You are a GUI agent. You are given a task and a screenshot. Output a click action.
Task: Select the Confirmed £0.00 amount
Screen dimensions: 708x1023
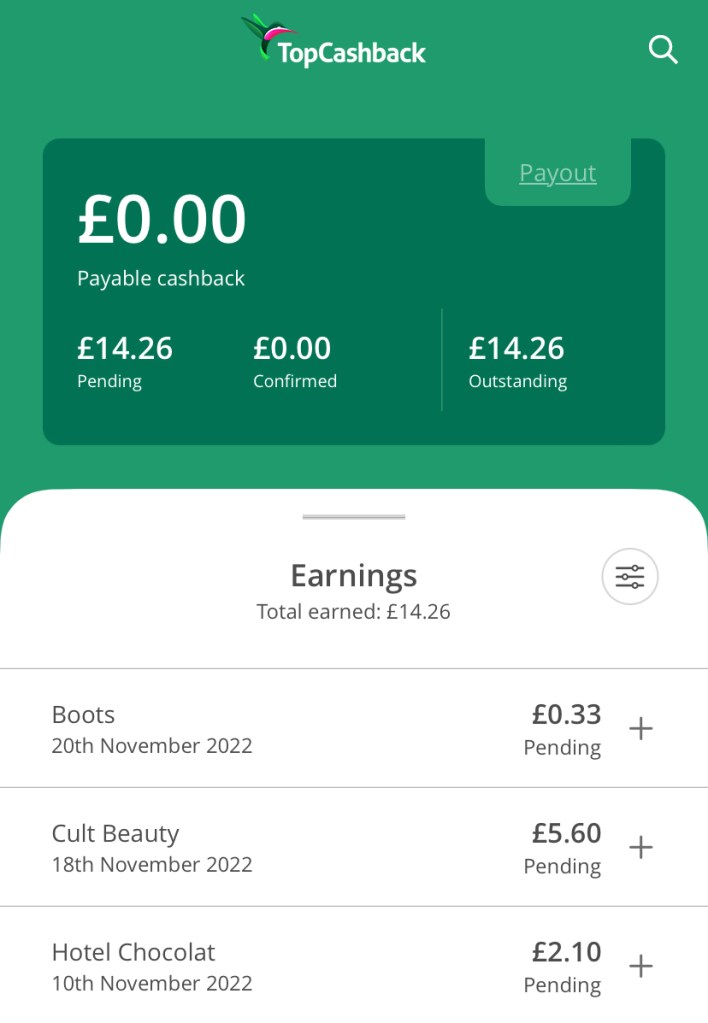tap(292, 348)
